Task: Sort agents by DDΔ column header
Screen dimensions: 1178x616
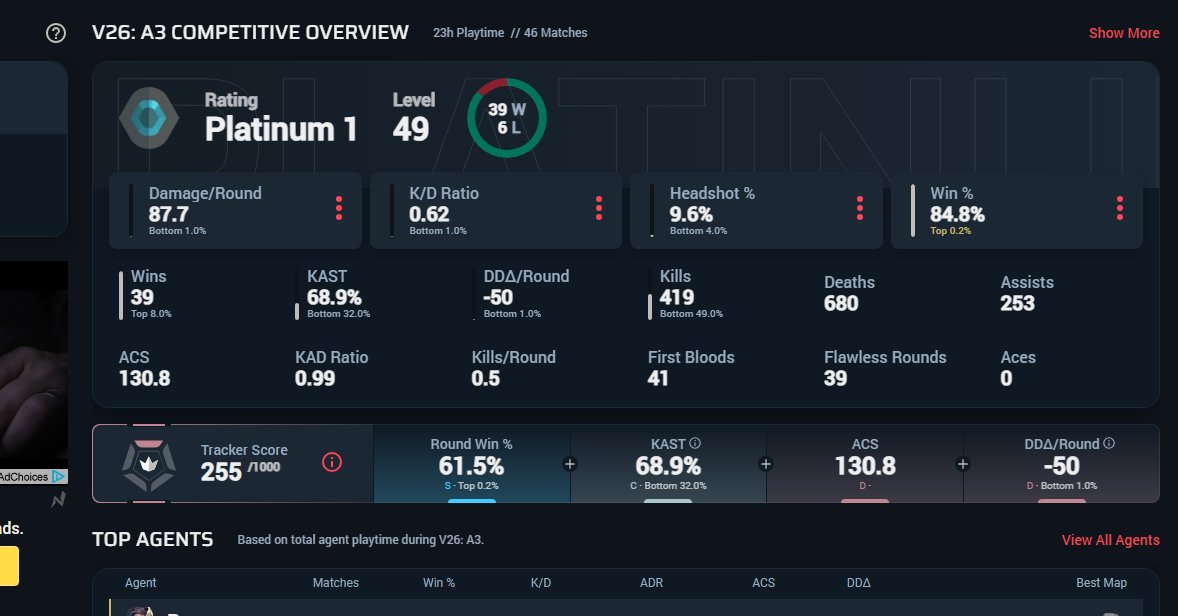Action: [x=859, y=583]
